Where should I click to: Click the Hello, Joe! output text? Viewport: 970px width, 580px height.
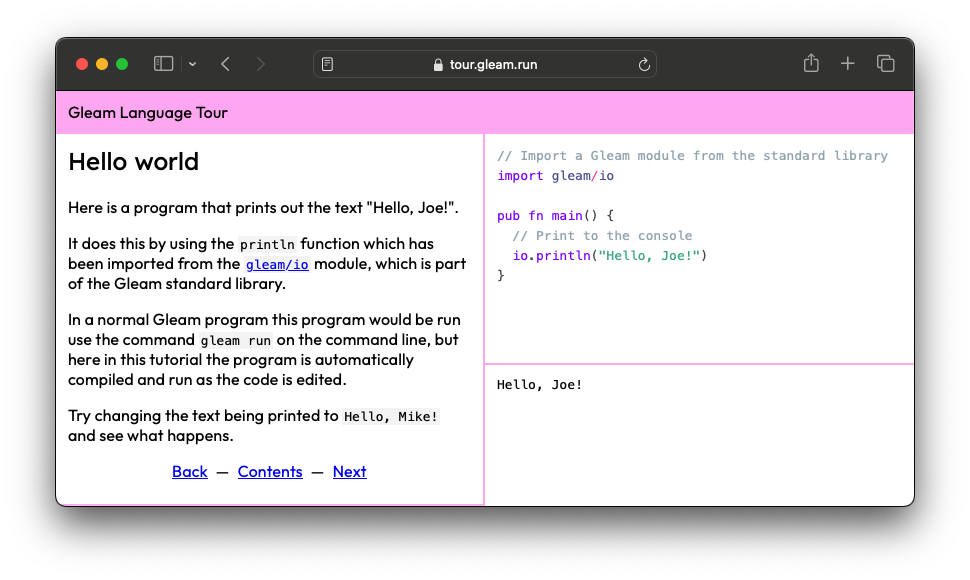click(x=539, y=385)
